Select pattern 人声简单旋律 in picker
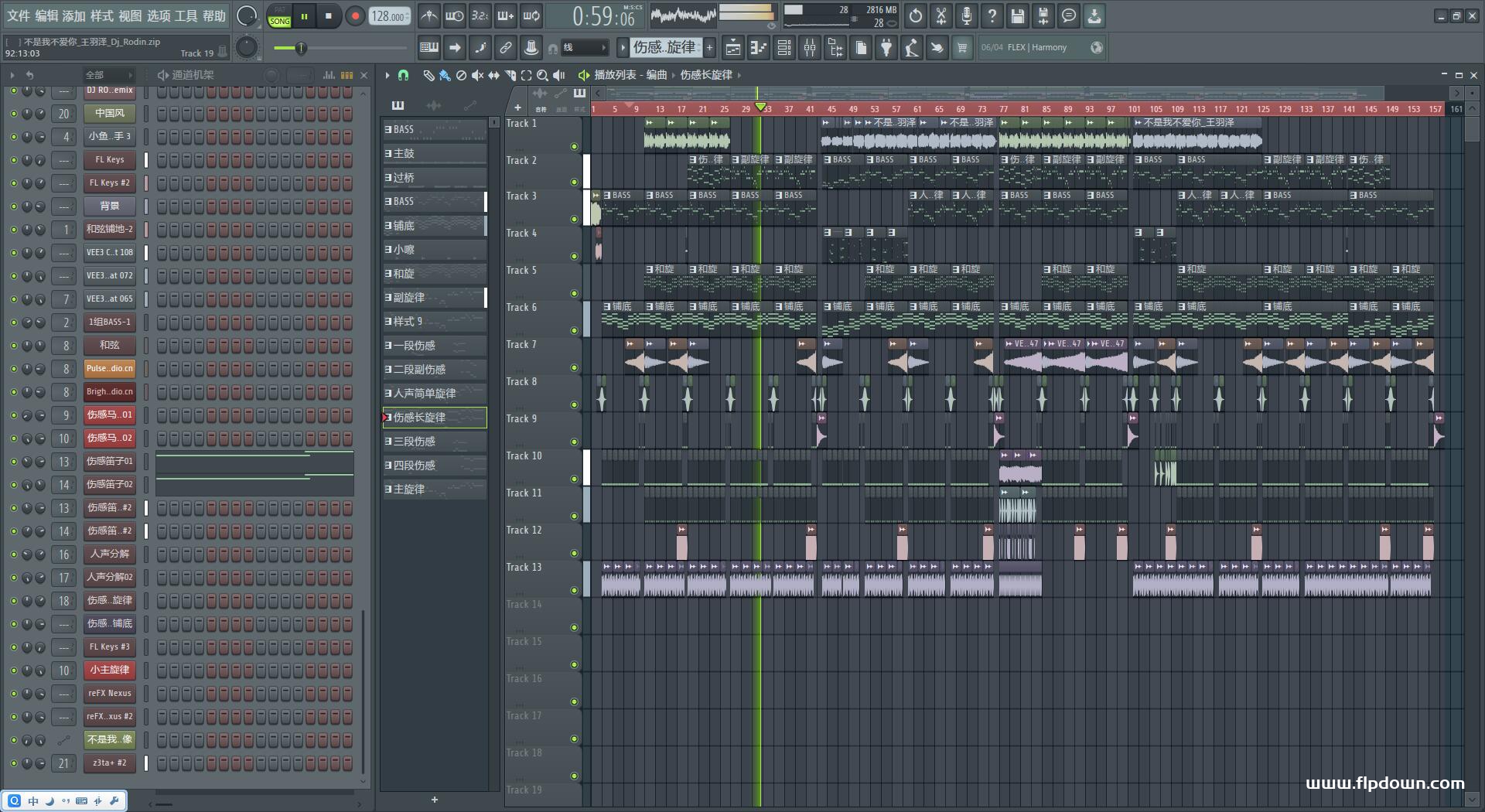Screen dimensions: 1485x812 pos(435,394)
